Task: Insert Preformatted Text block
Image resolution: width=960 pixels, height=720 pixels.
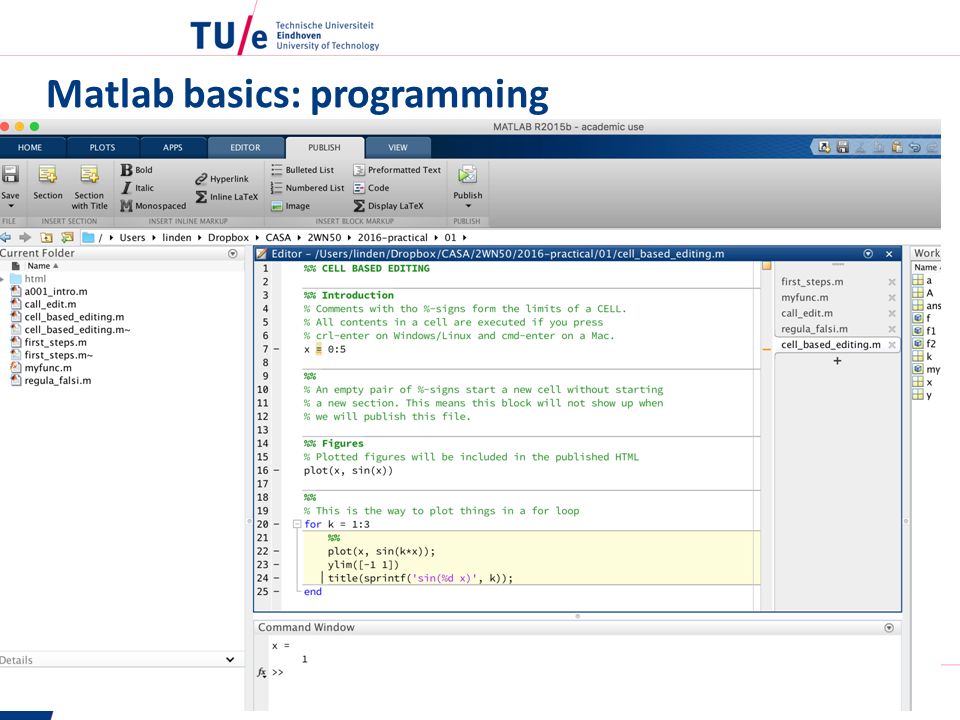Action: point(397,170)
